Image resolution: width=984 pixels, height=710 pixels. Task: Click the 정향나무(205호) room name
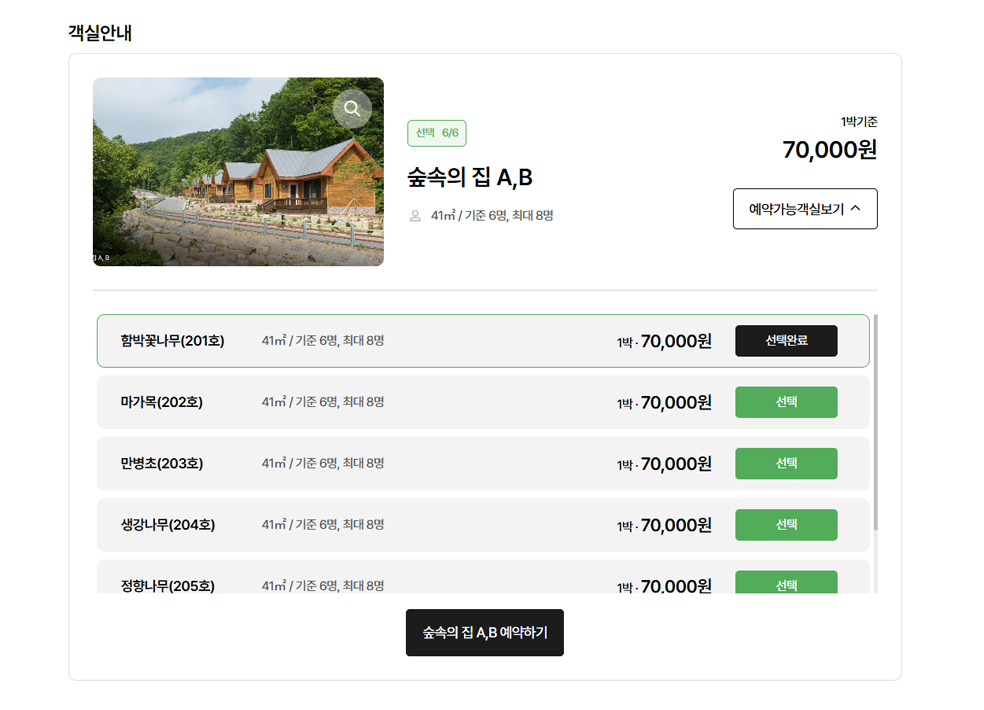167,585
